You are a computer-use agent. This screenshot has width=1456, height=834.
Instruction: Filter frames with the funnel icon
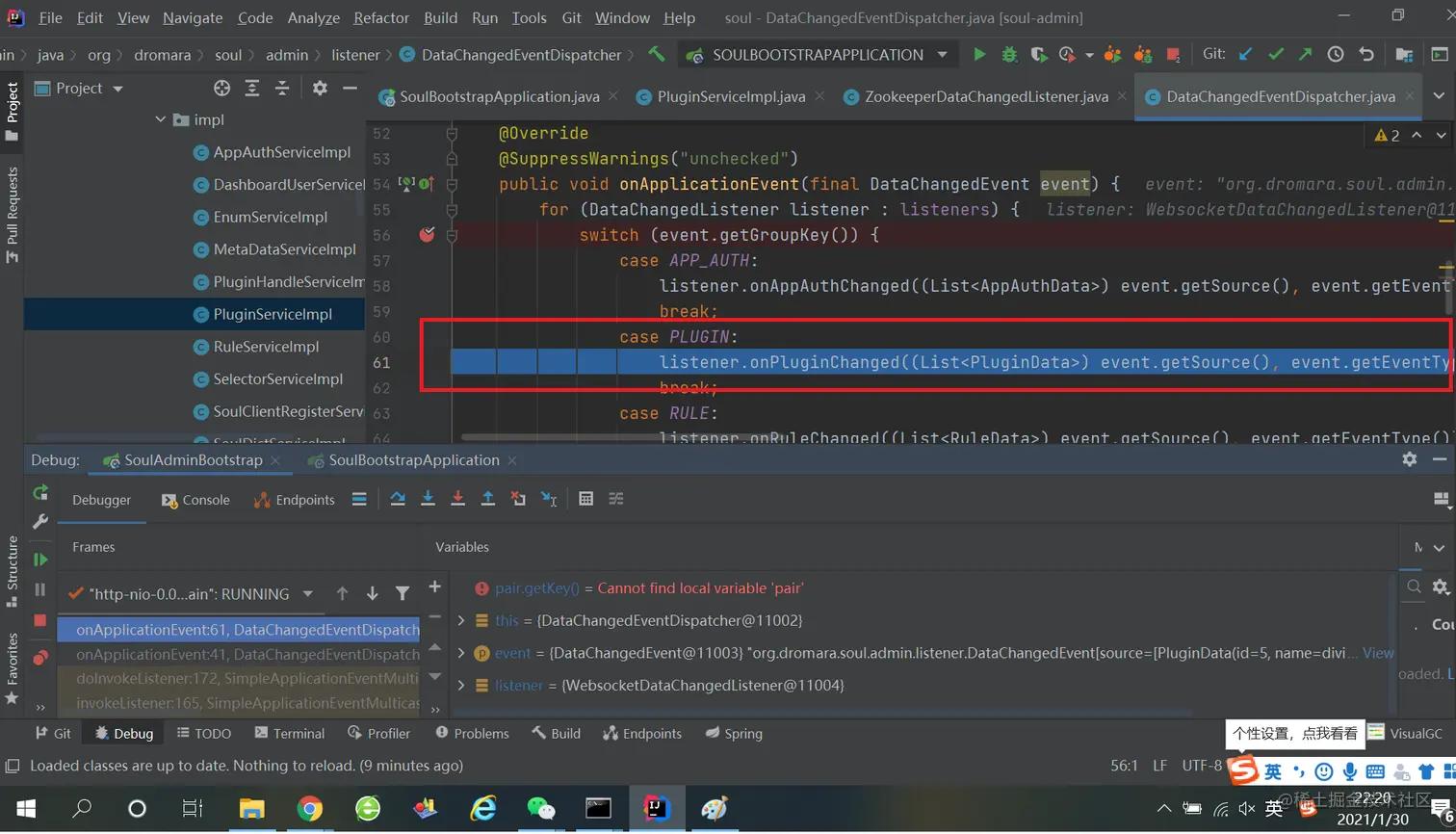(x=403, y=593)
